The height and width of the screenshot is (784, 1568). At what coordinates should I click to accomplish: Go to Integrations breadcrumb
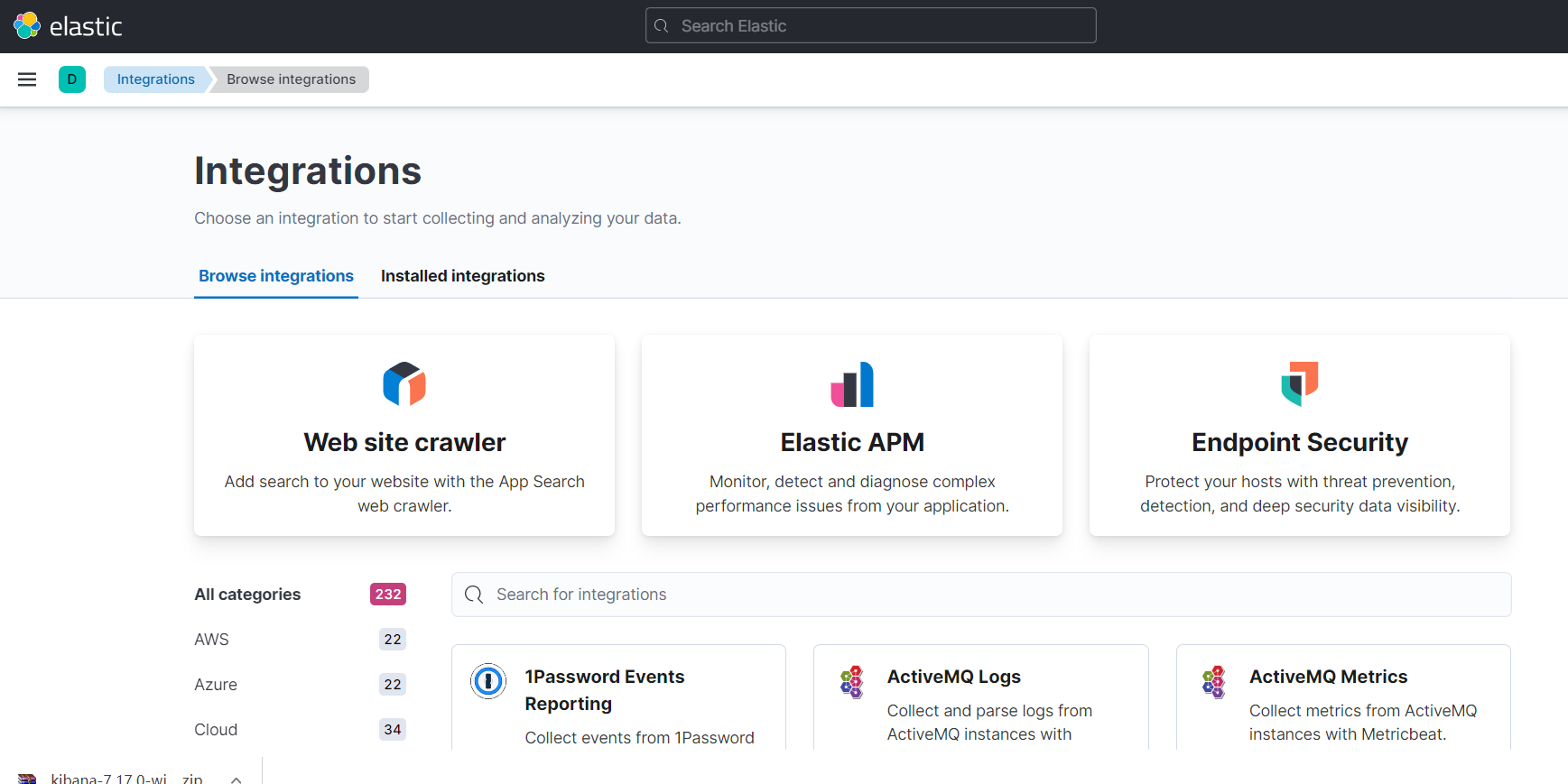156,79
